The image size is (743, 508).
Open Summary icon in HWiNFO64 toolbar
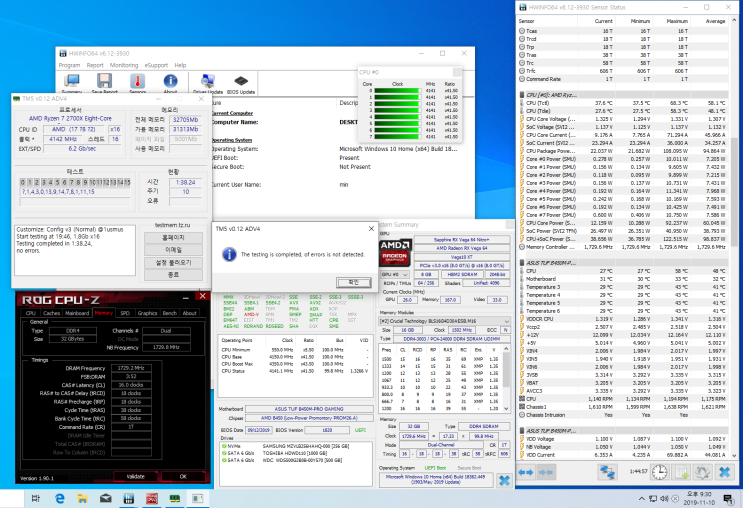click(72, 82)
